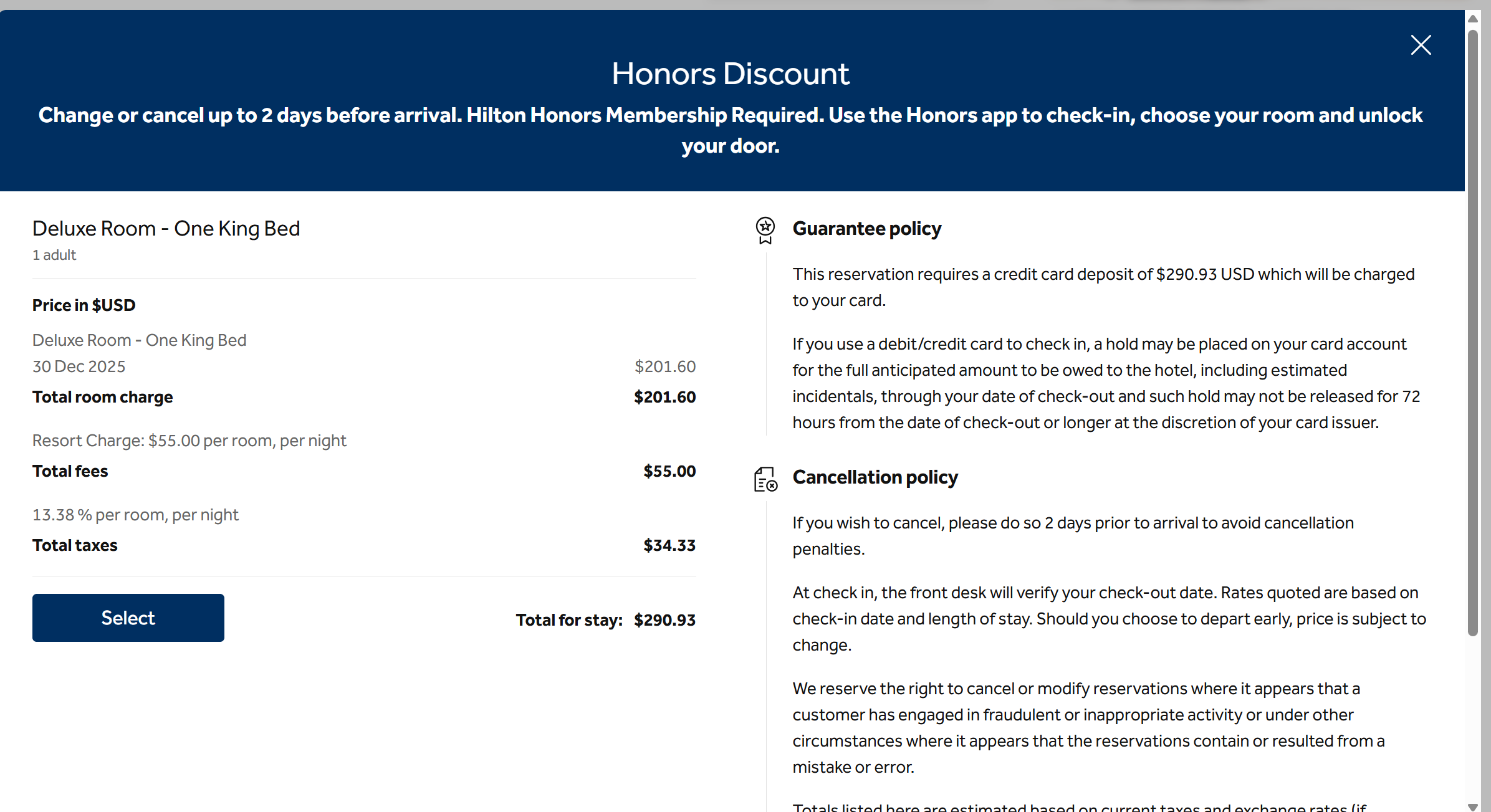Click the Select button for this rate
Viewport: 1491px width, 812px height.
[128, 618]
